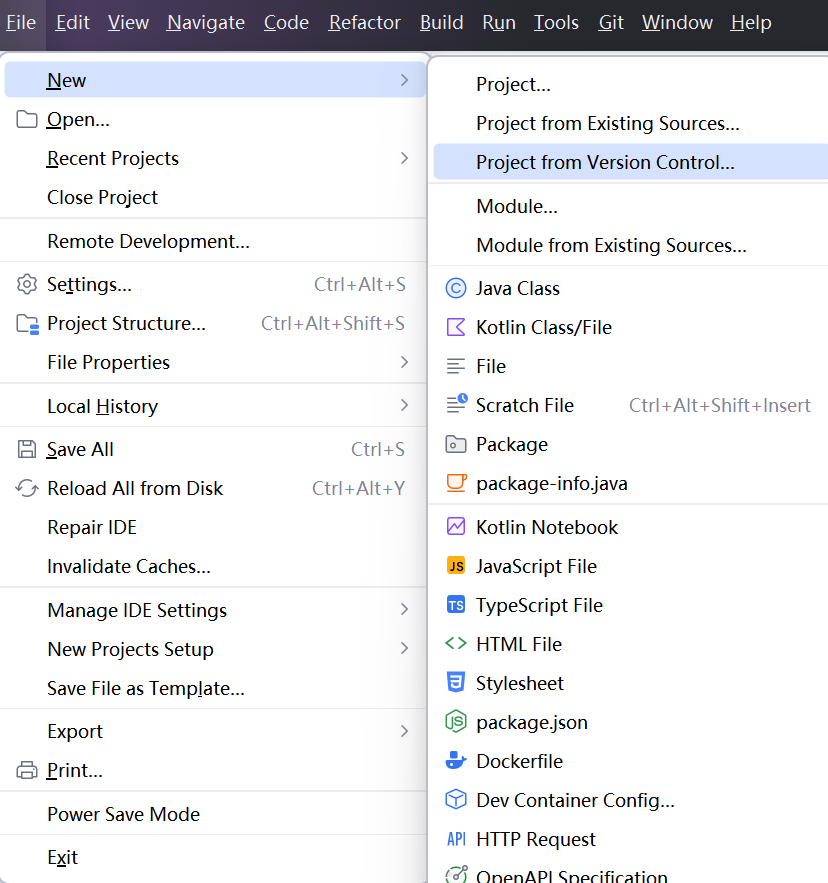
Task: Click the package.json Node icon
Action: 456,722
